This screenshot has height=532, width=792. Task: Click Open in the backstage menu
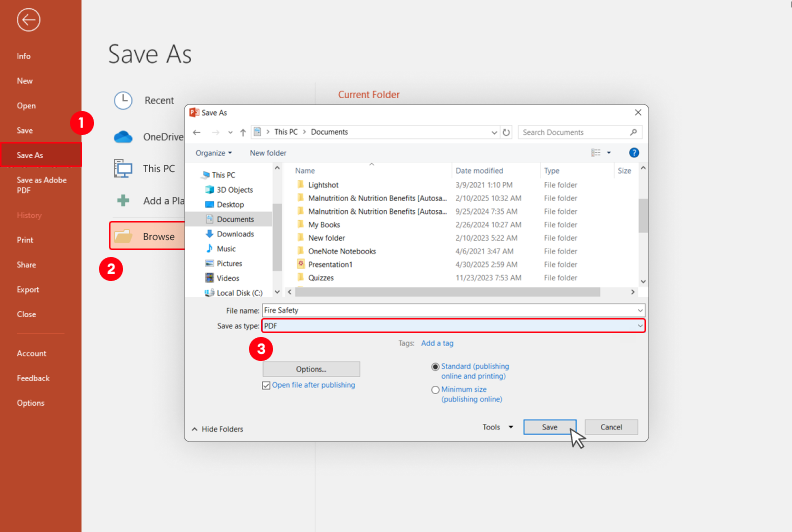click(26, 106)
